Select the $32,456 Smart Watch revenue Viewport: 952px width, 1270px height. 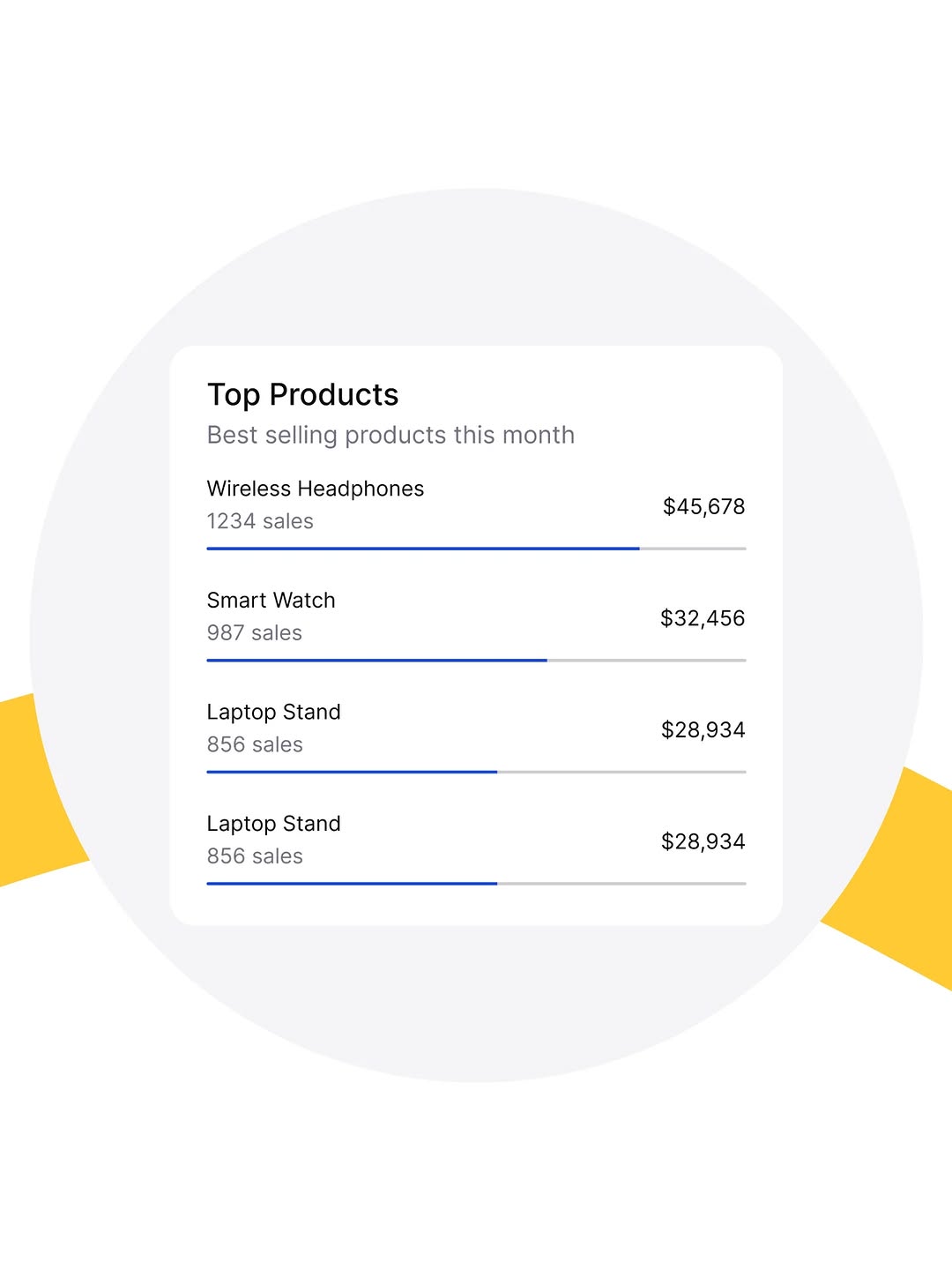point(702,618)
